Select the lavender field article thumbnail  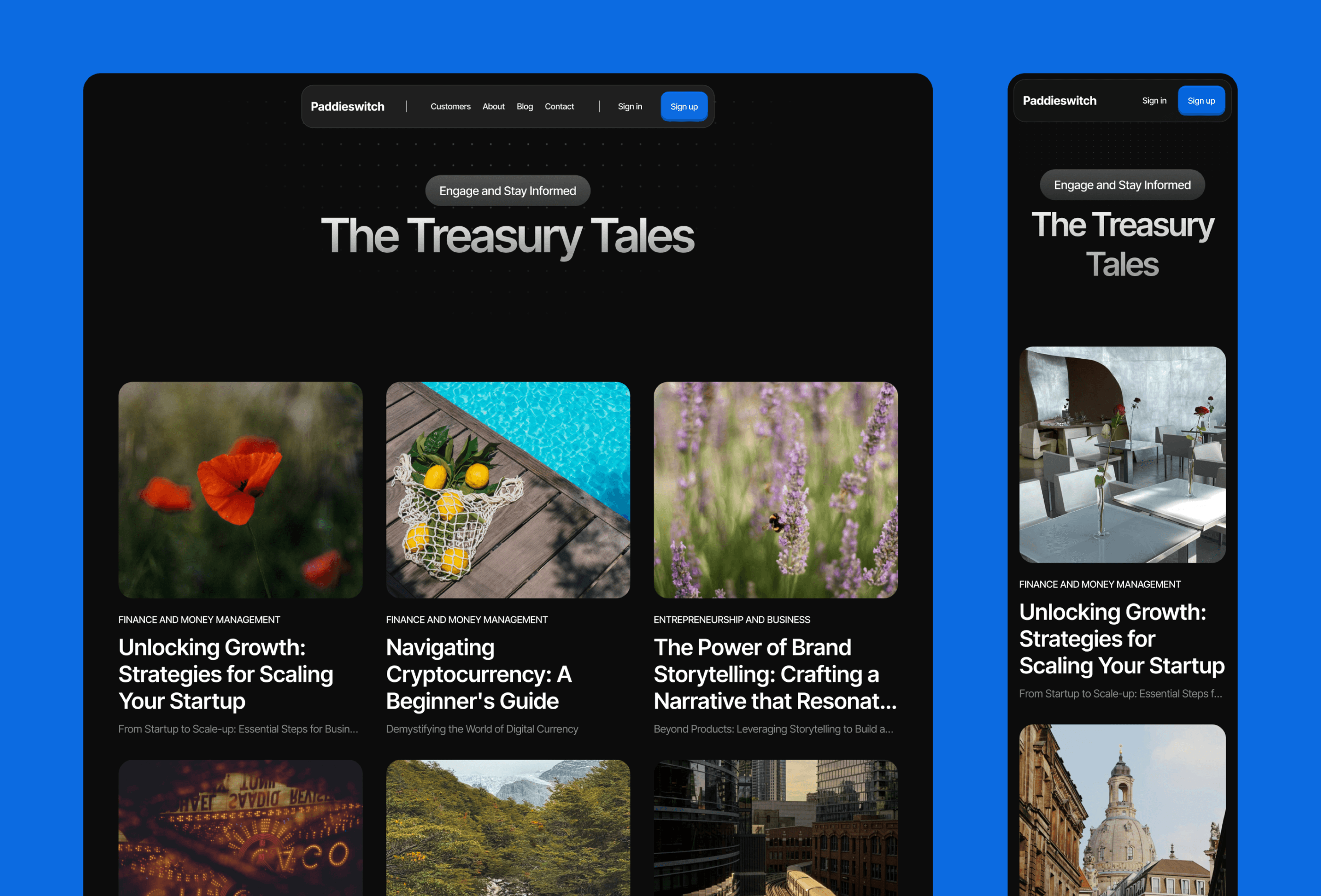(x=776, y=489)
